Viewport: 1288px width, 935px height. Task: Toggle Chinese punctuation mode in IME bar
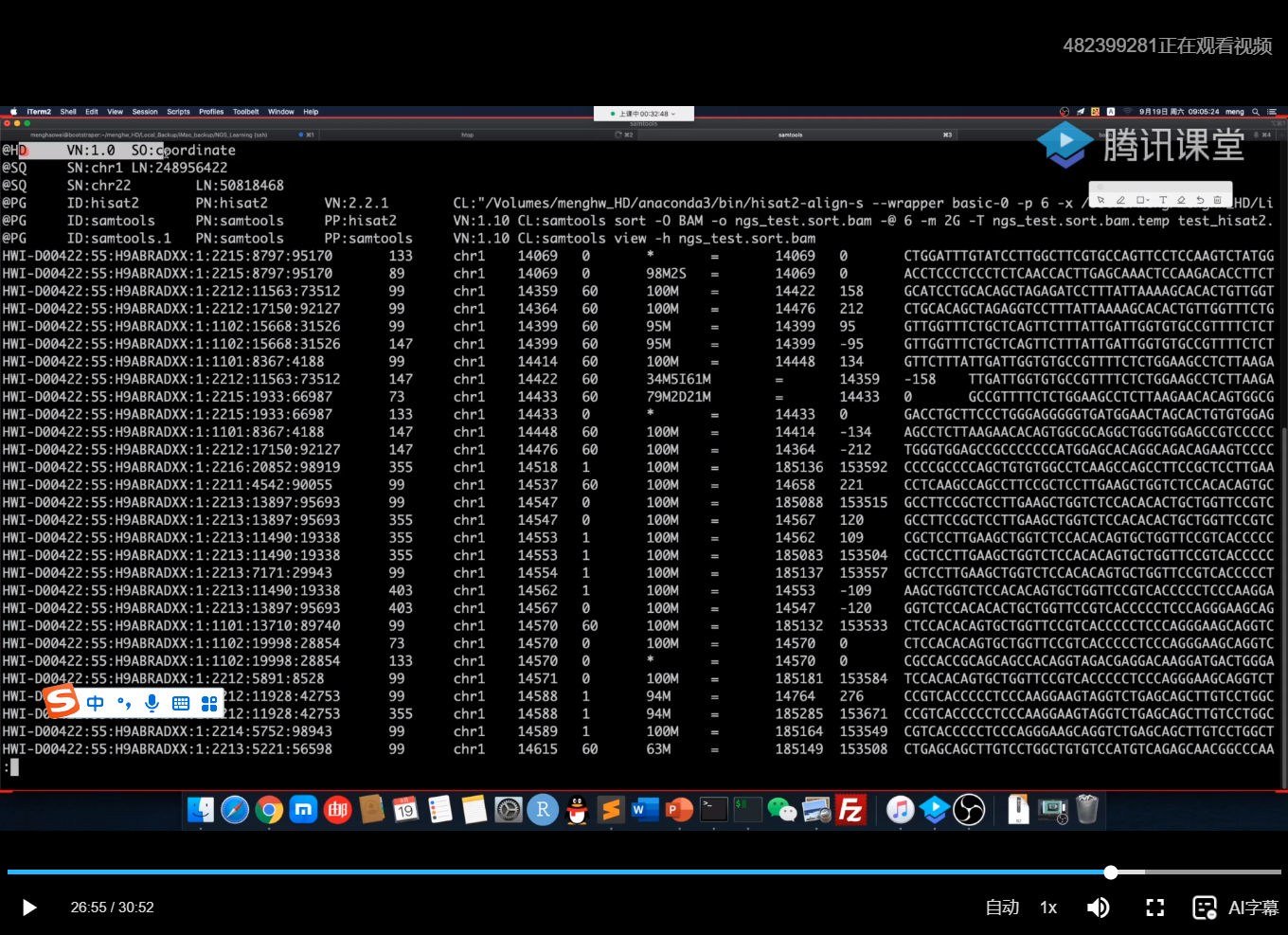(124, 703)
